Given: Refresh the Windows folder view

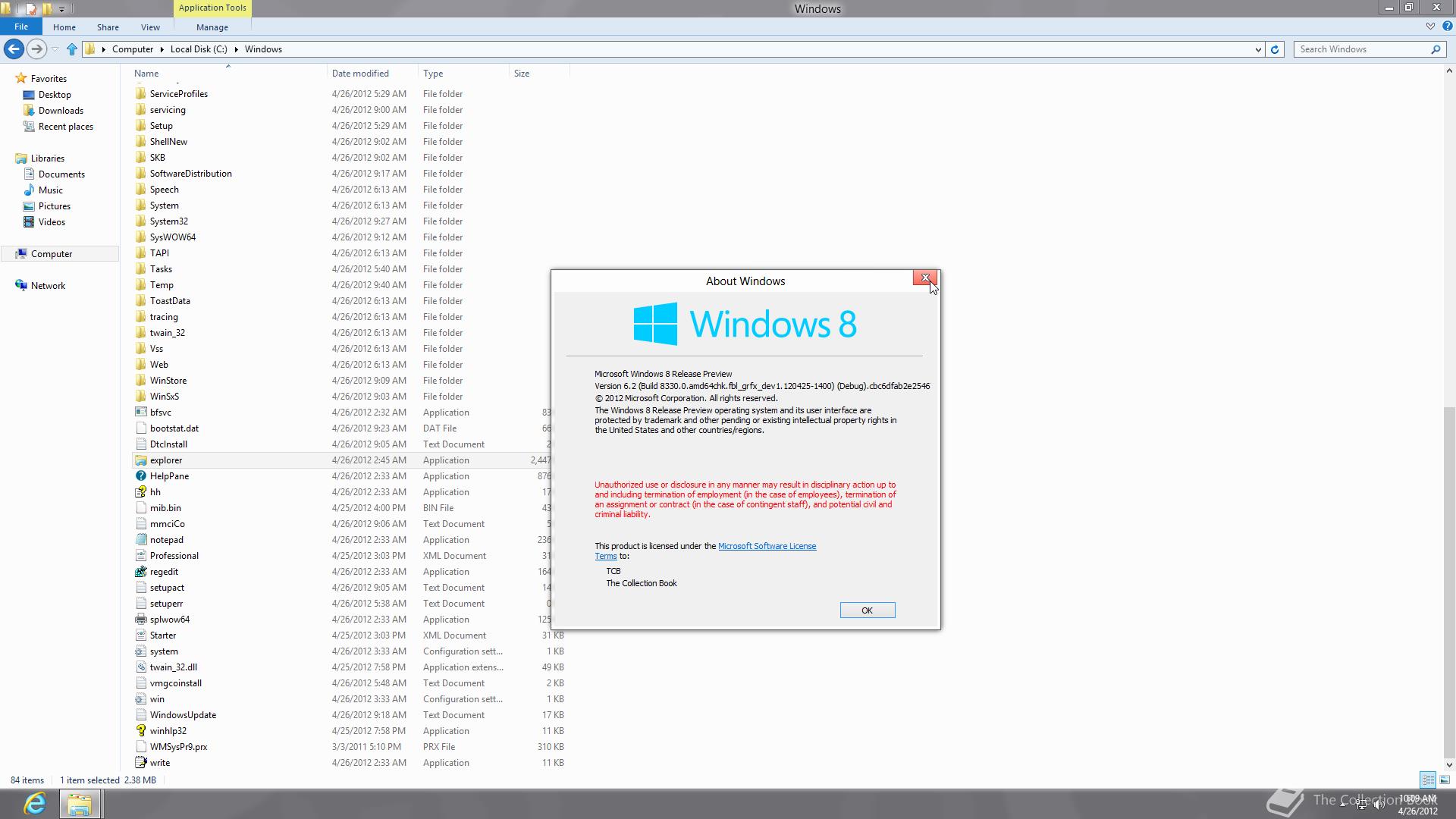Looking at the screenshot, I should point(1275,49).
